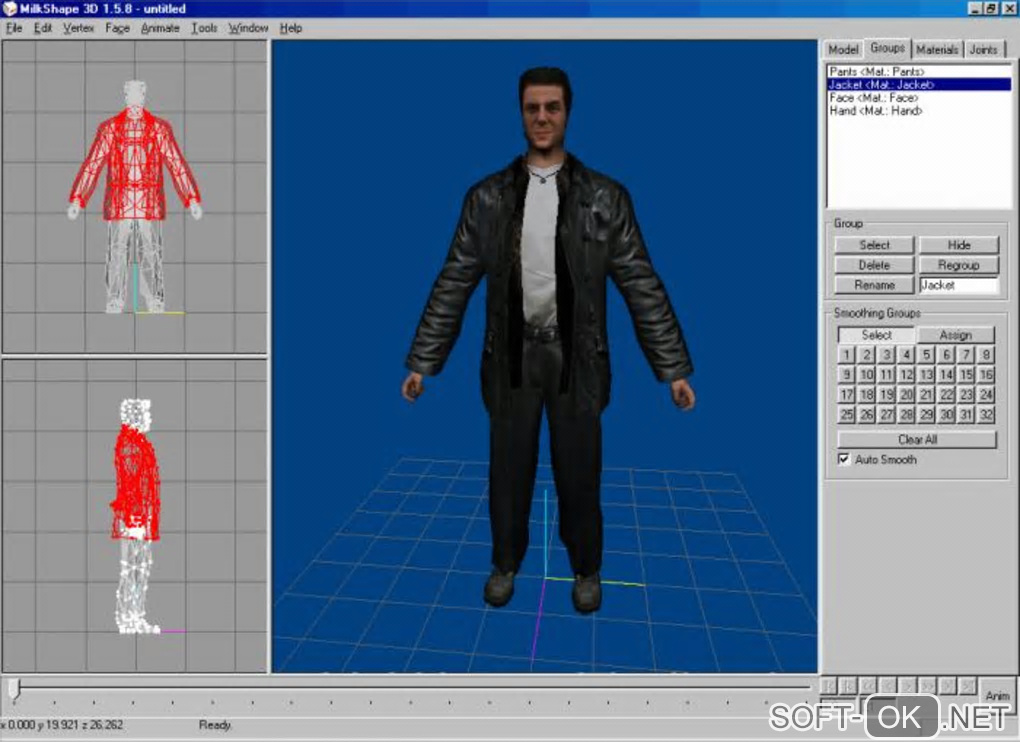Minimize the MilkShape 3D window
The height and width of the screenshot is (742, 1020).
point(974,8)
